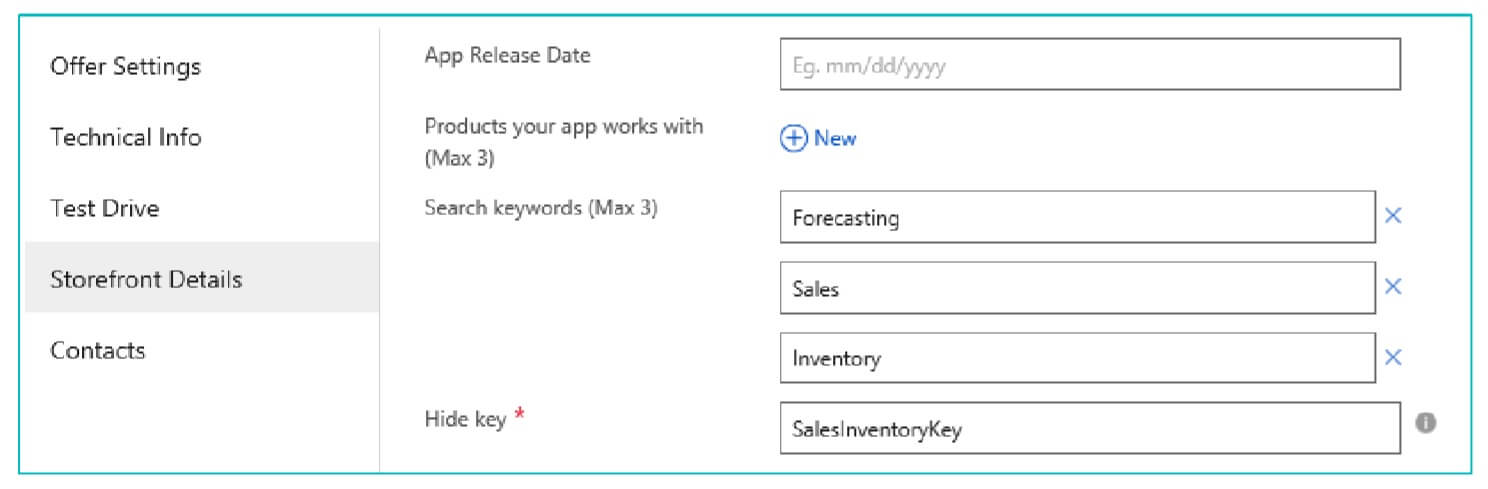The height and width of the screenshot is (489, 1488).
Task: Click the circled plus icon beside New
Action: [793, 139]
